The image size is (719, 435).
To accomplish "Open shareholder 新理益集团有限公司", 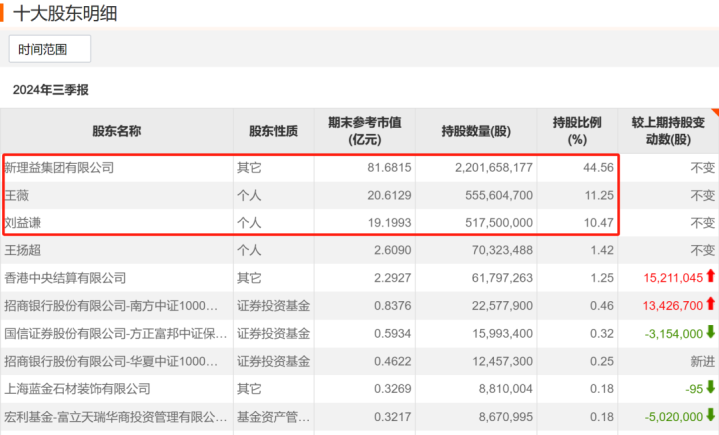I will [59, 168].
